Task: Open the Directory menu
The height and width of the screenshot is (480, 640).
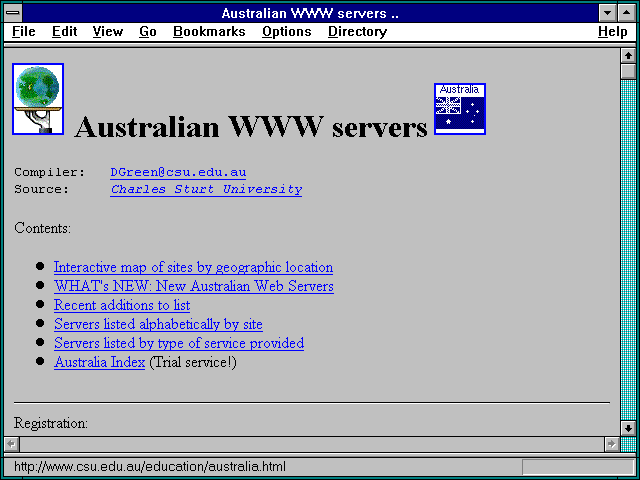Action: tap(358, 31)
